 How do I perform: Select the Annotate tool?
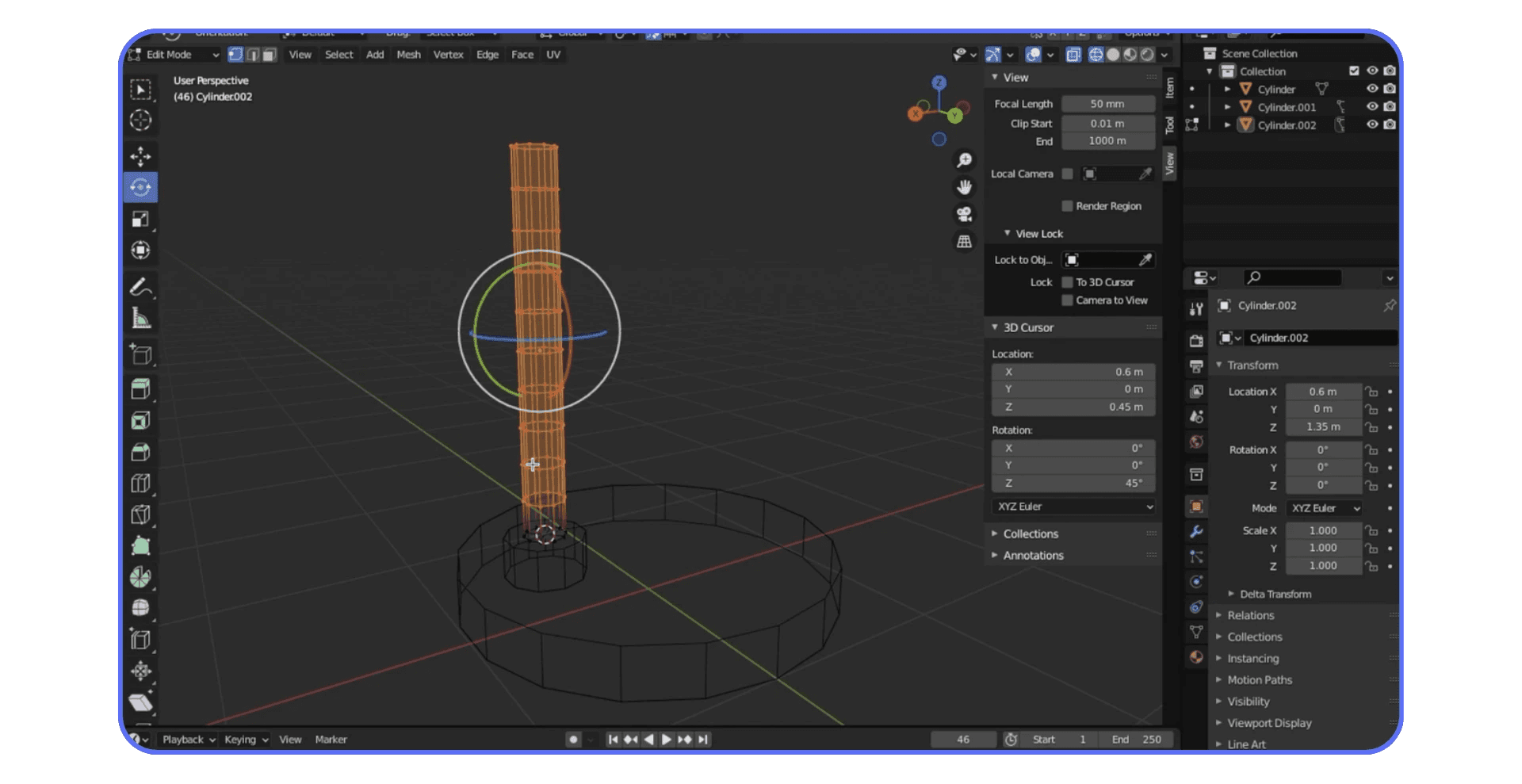point(141,288)
